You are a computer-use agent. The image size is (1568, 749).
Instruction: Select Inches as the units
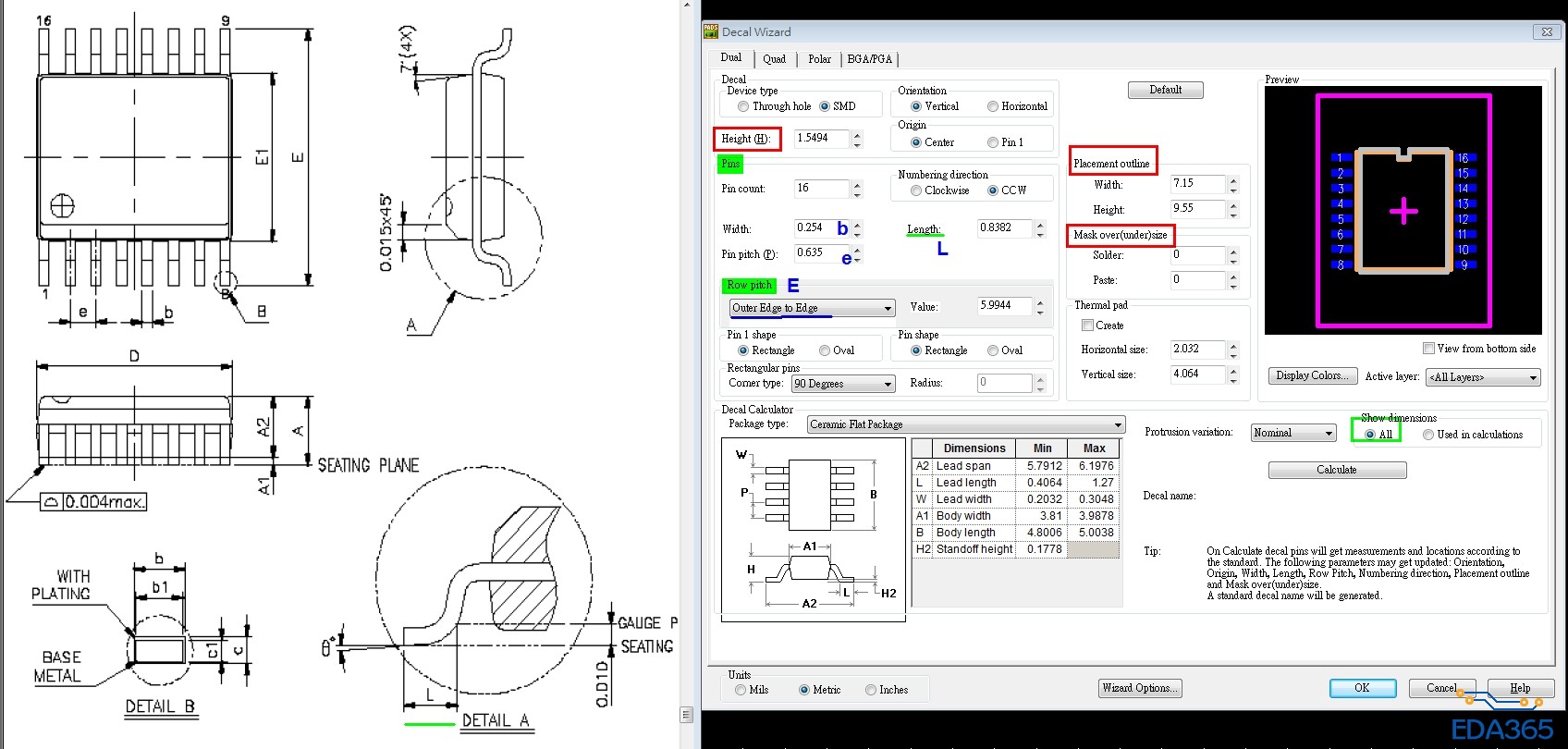point(871,690)
